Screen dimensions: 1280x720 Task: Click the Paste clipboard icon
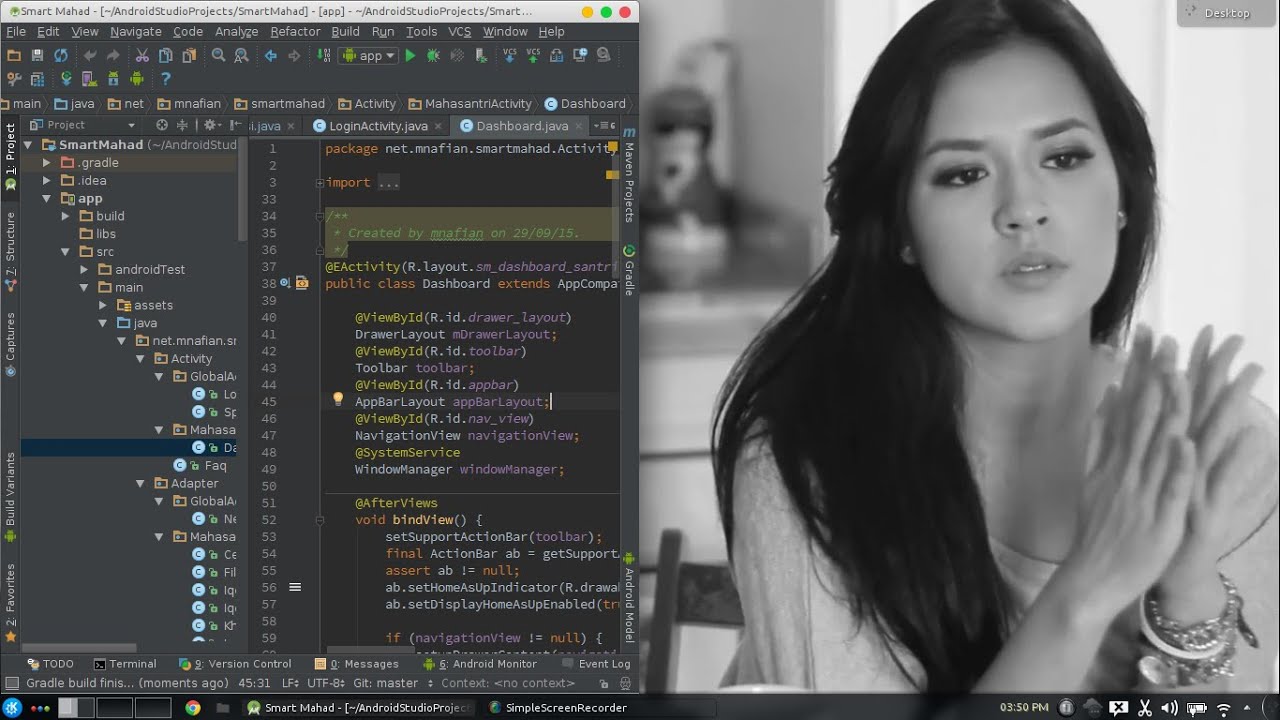(x=188, y=56)
